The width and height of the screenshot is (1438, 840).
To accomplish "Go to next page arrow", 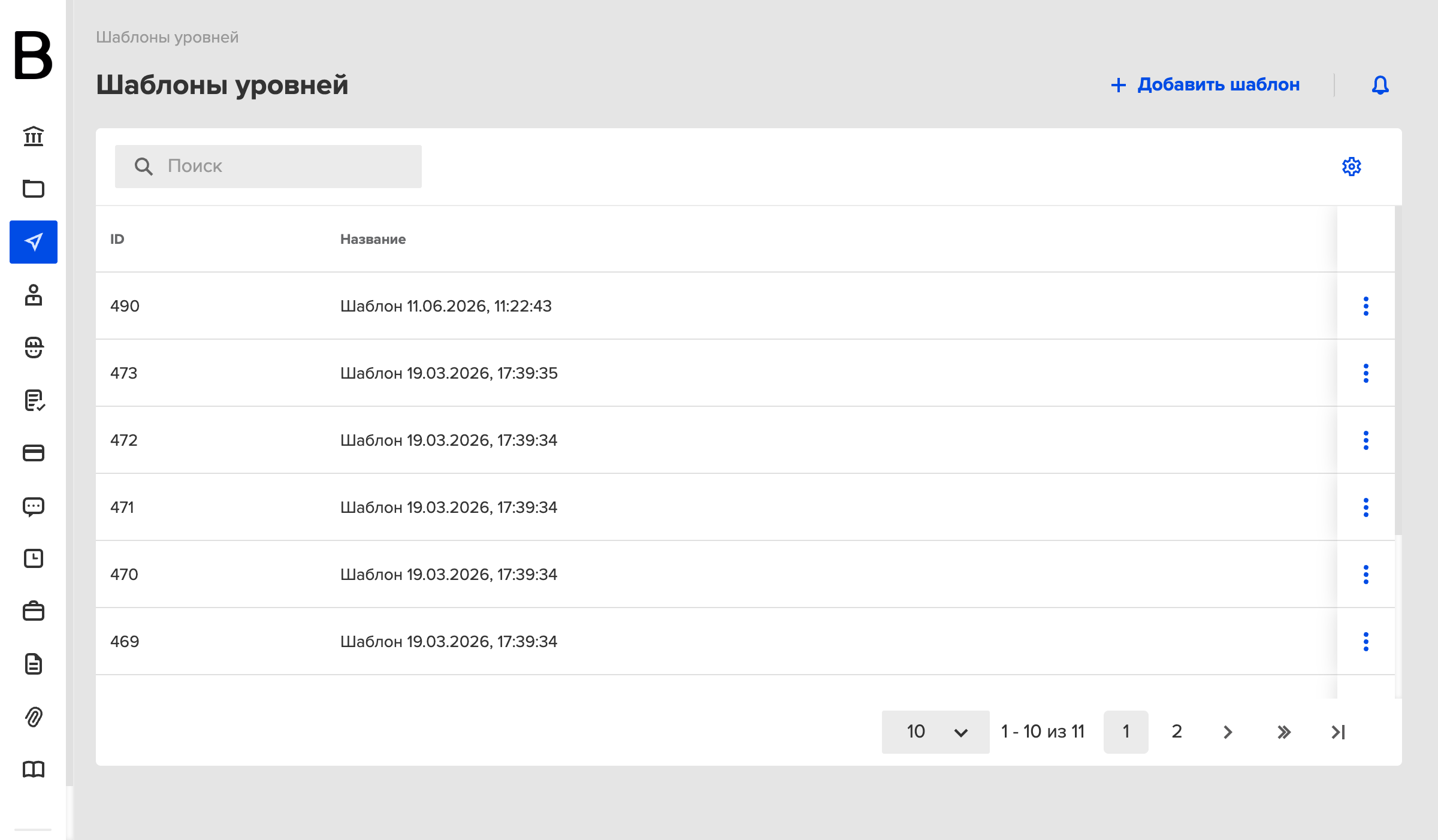I will [1228, 732].
